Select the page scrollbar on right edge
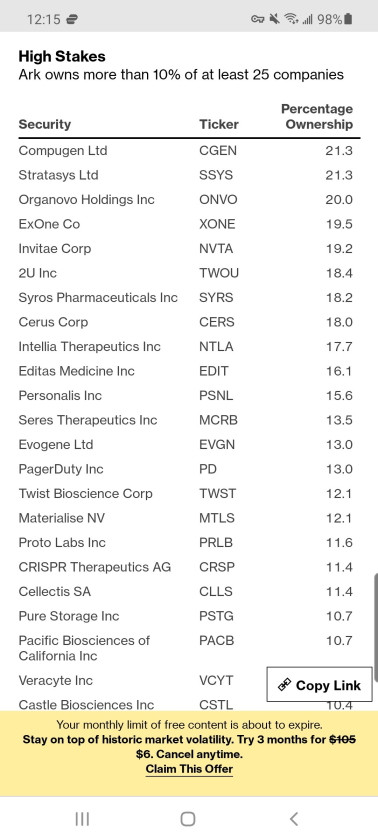This screenshot has height=840, width=378. [x=375, y=605]
